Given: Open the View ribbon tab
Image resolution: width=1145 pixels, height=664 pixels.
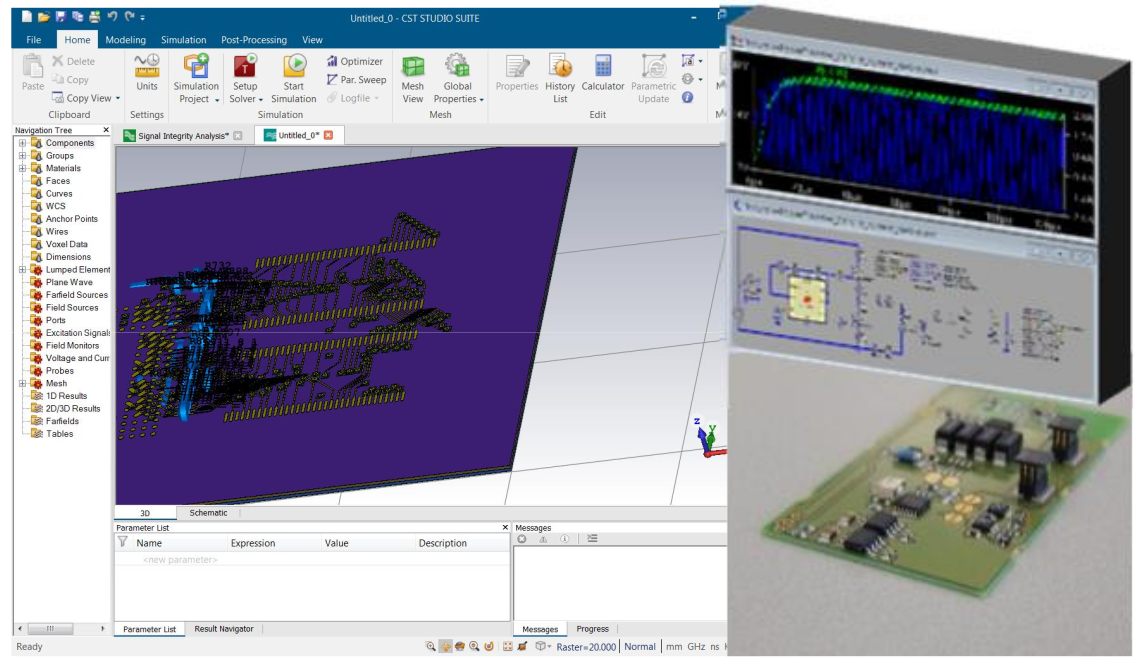Looking at the screenshot, I should pyautogui.click(x=312, y=39).
